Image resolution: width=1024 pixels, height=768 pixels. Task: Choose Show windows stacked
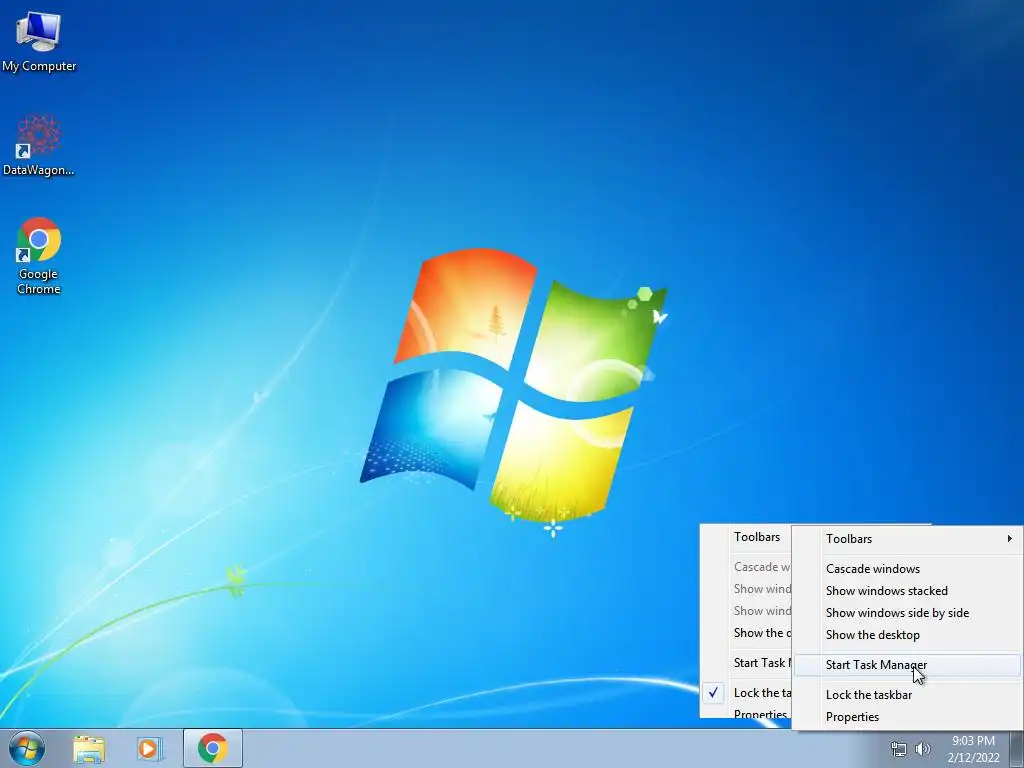point(908,591)
